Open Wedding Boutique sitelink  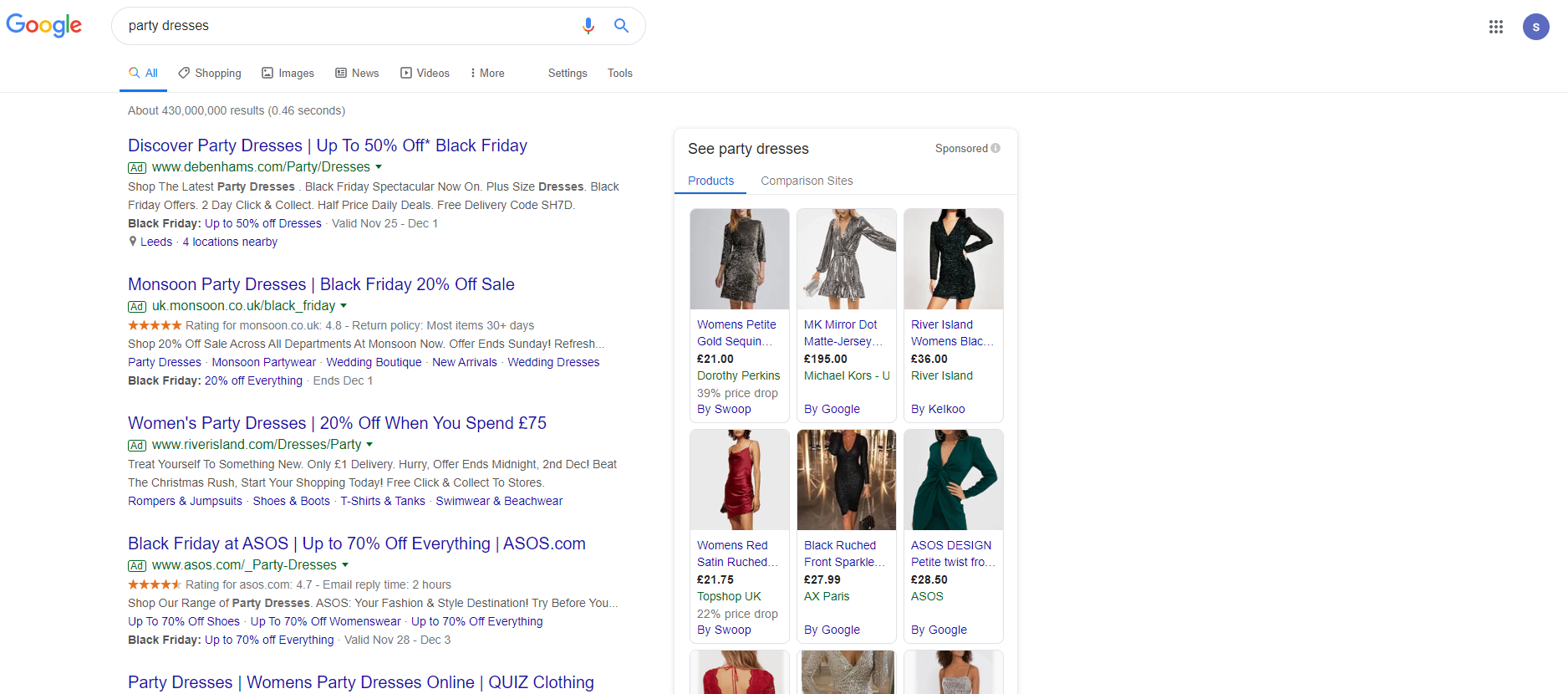click(374, 362)
